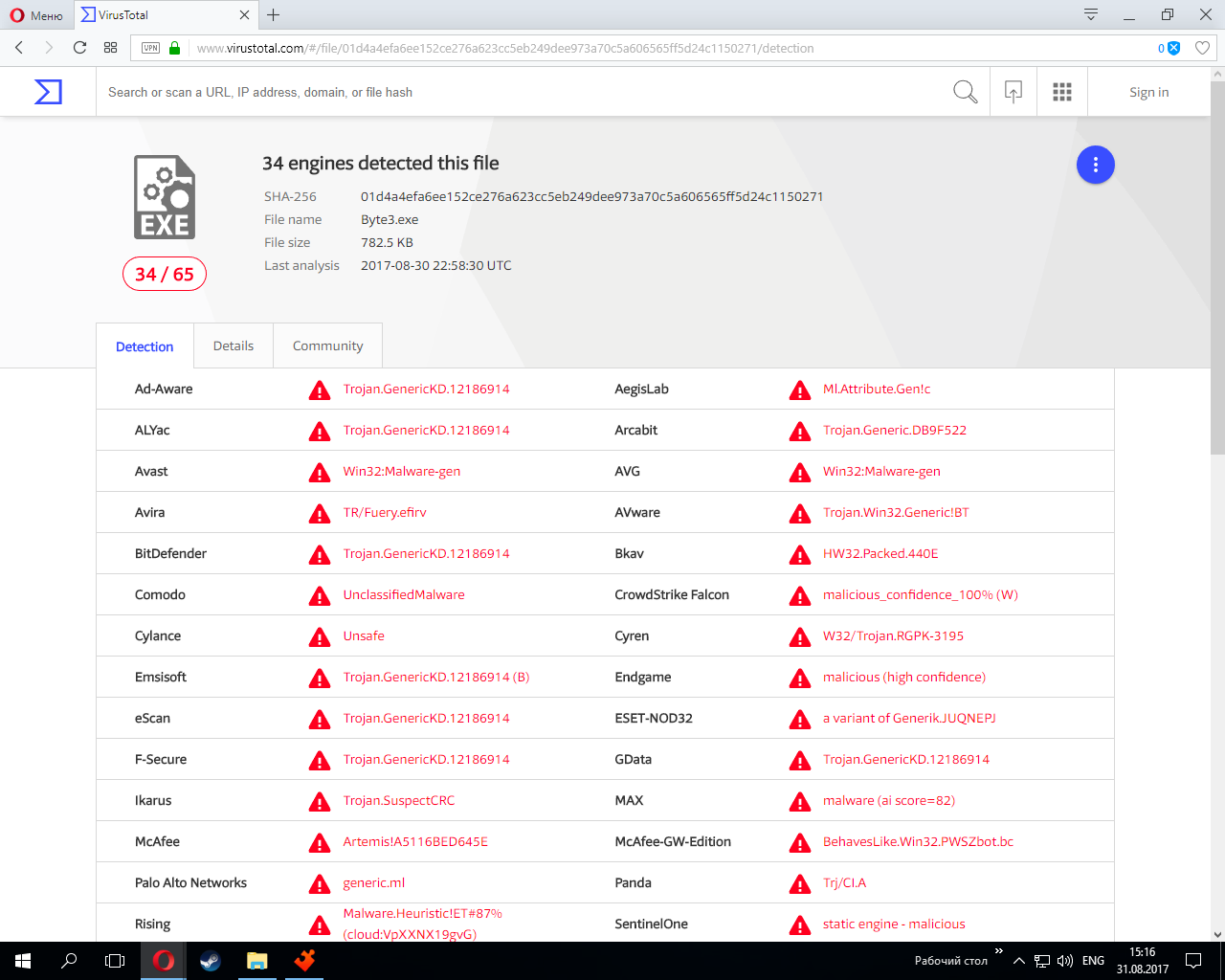Toggle the VPN badge in address bar
This screenshot has height=980, width=1225.
[150, 48]
